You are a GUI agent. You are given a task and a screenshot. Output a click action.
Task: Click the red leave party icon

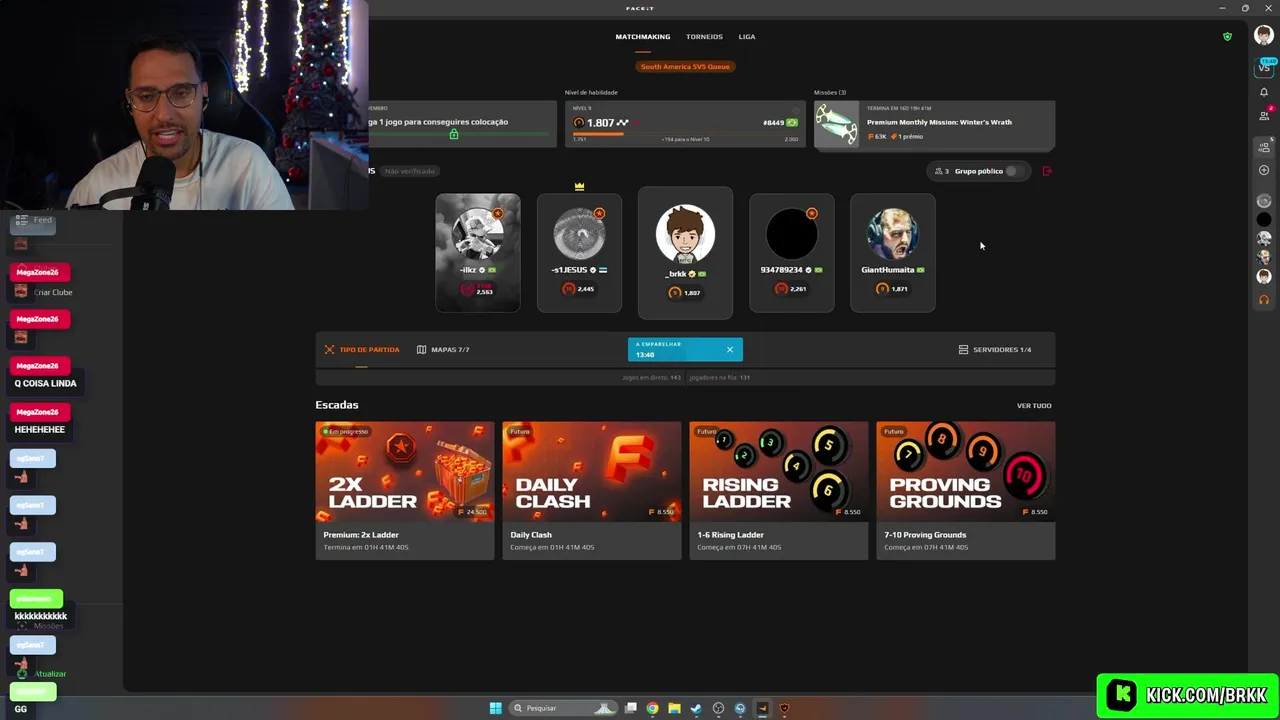coord(1047,171)
